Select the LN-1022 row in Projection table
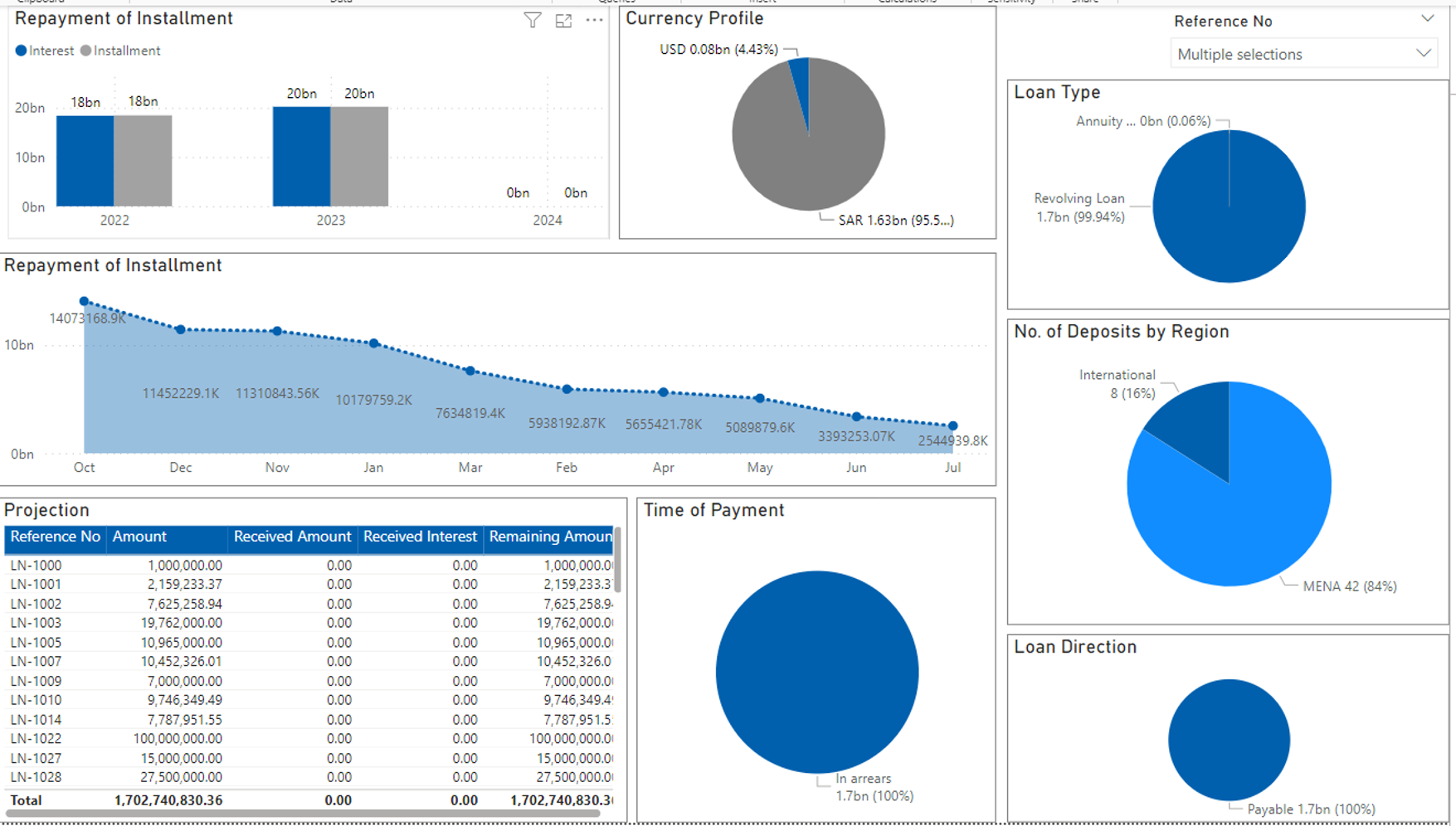The height and width of the screenshot is (826, 1456). pos(36,739)
